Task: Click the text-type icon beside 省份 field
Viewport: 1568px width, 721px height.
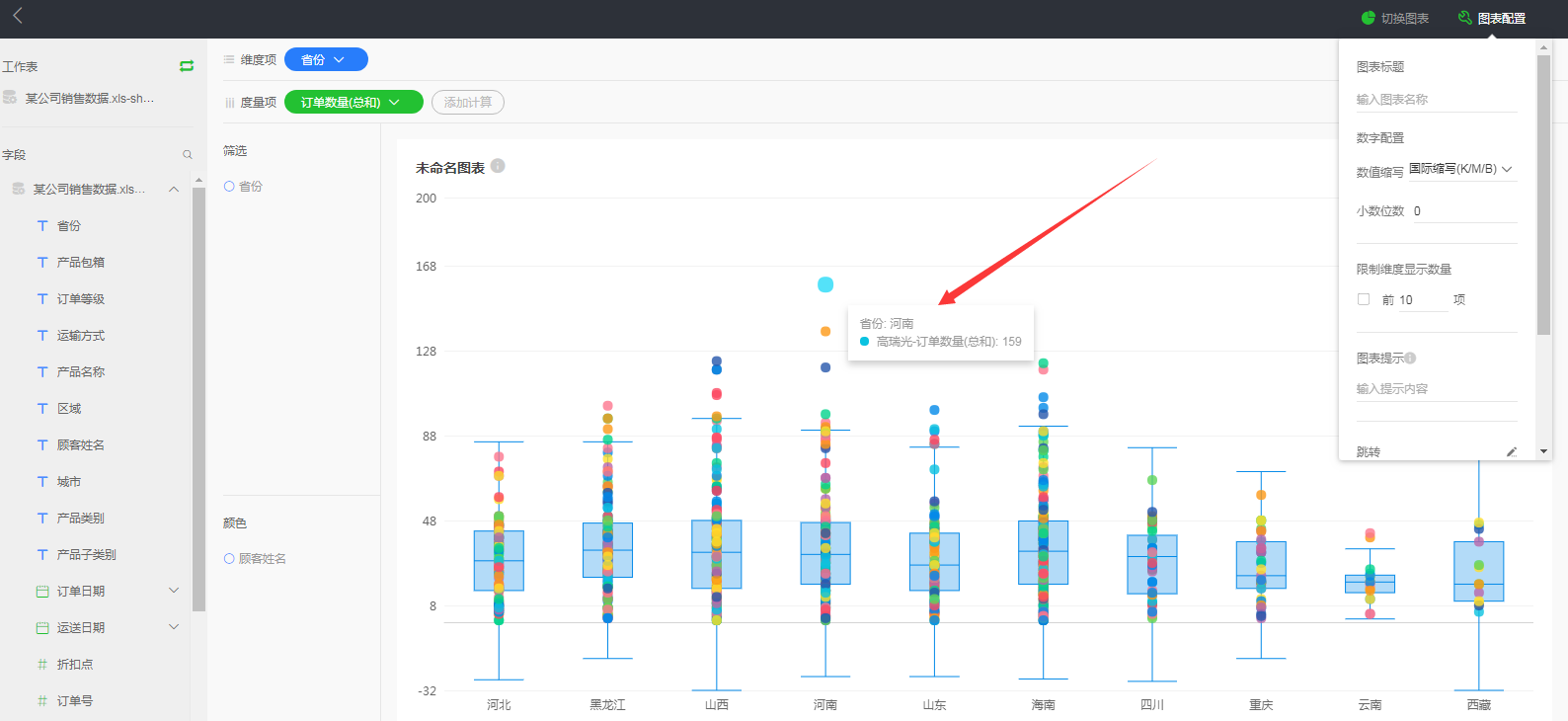Action: pyautogui.click(x=42, y=226)
